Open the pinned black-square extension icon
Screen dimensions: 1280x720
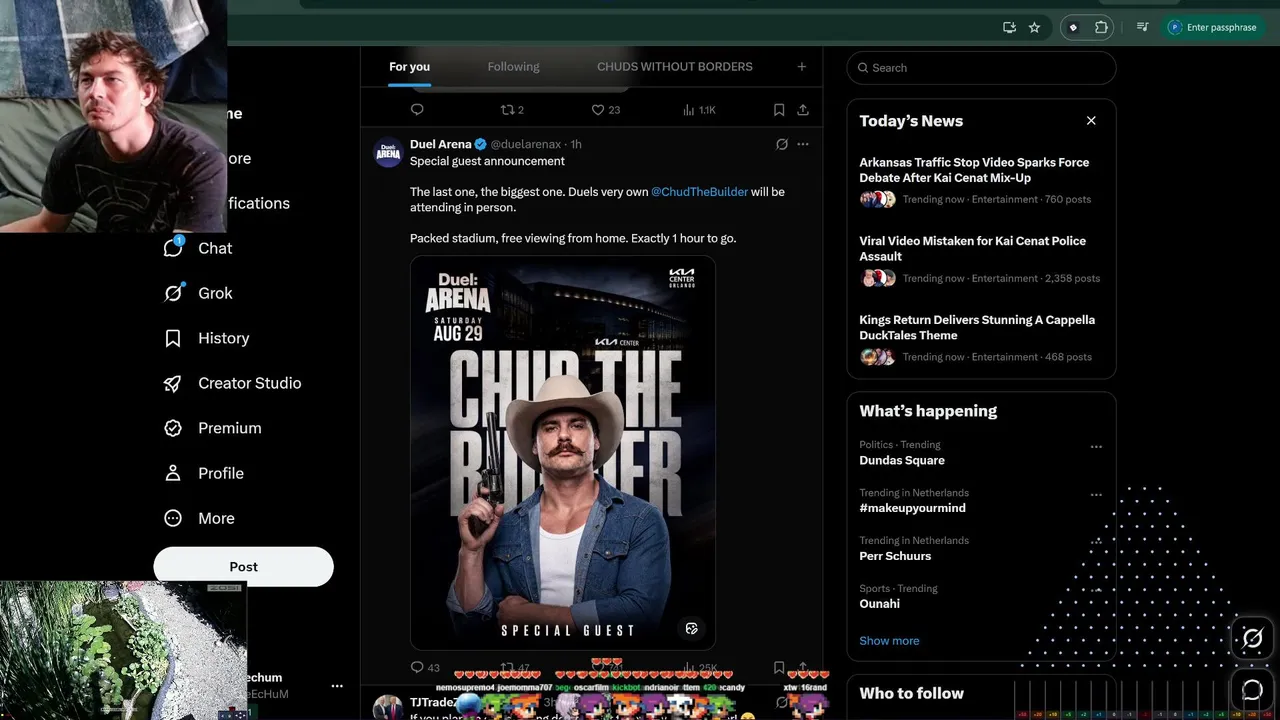point(1073,27)
